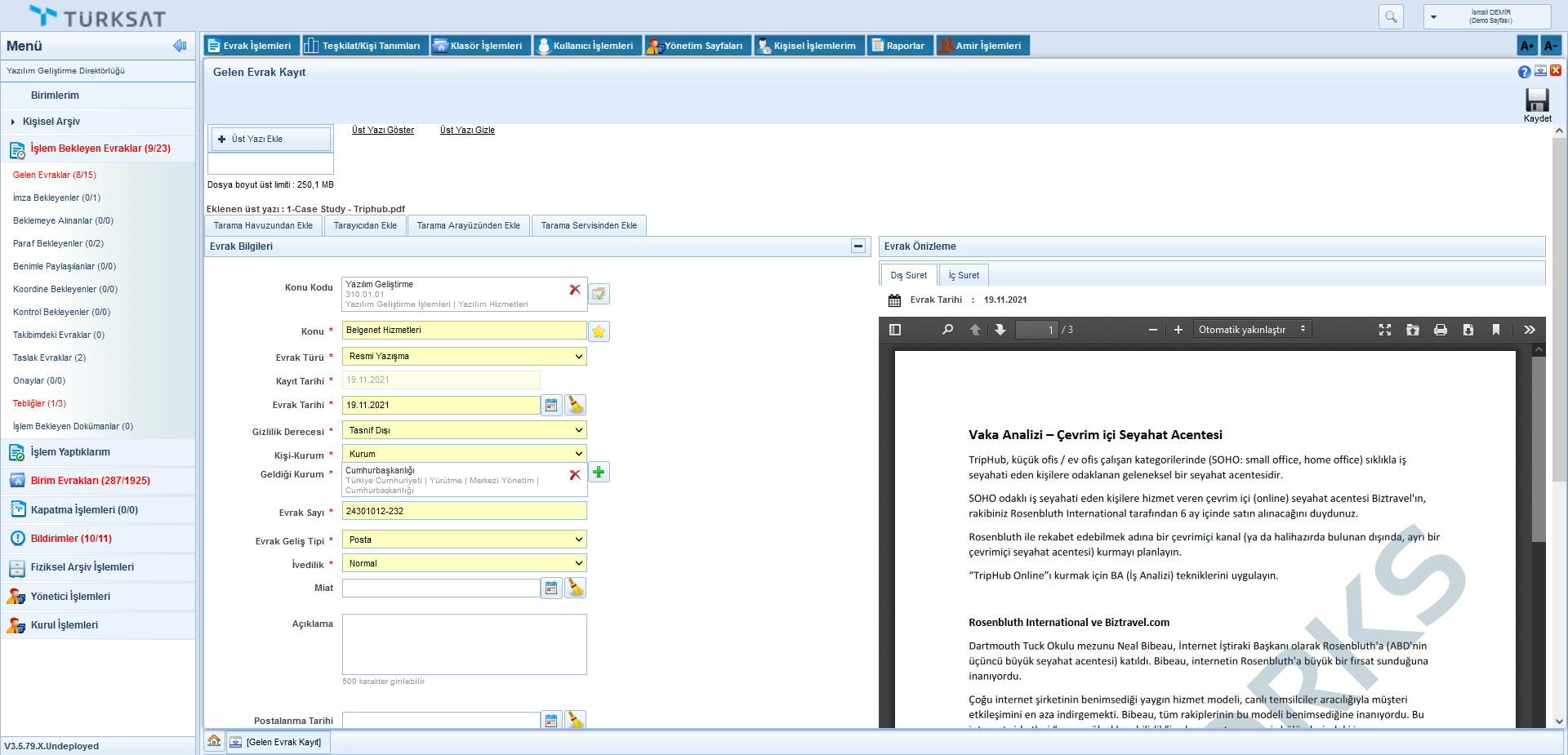Collapse the Evrak Bilgileri section
The width and height of the screenshot is (1568, 755).
tap(857, 246)
